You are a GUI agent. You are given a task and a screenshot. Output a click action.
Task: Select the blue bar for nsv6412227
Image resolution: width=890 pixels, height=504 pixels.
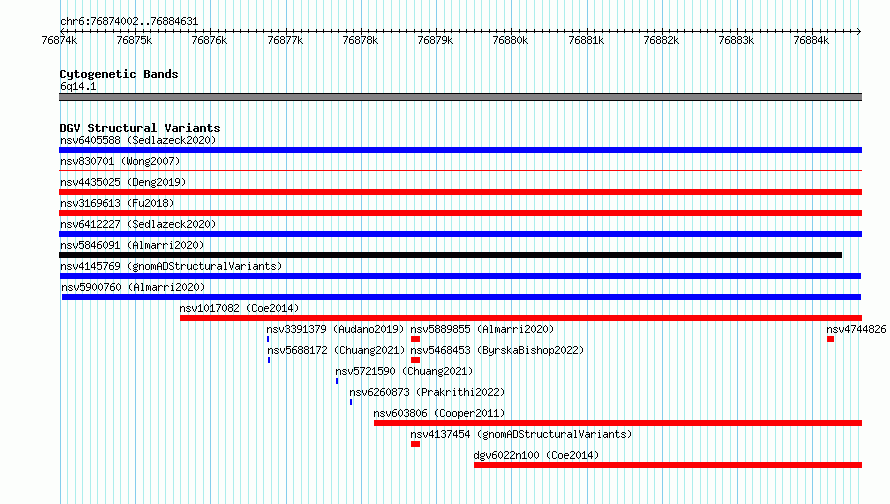click(x=460, y=234)
